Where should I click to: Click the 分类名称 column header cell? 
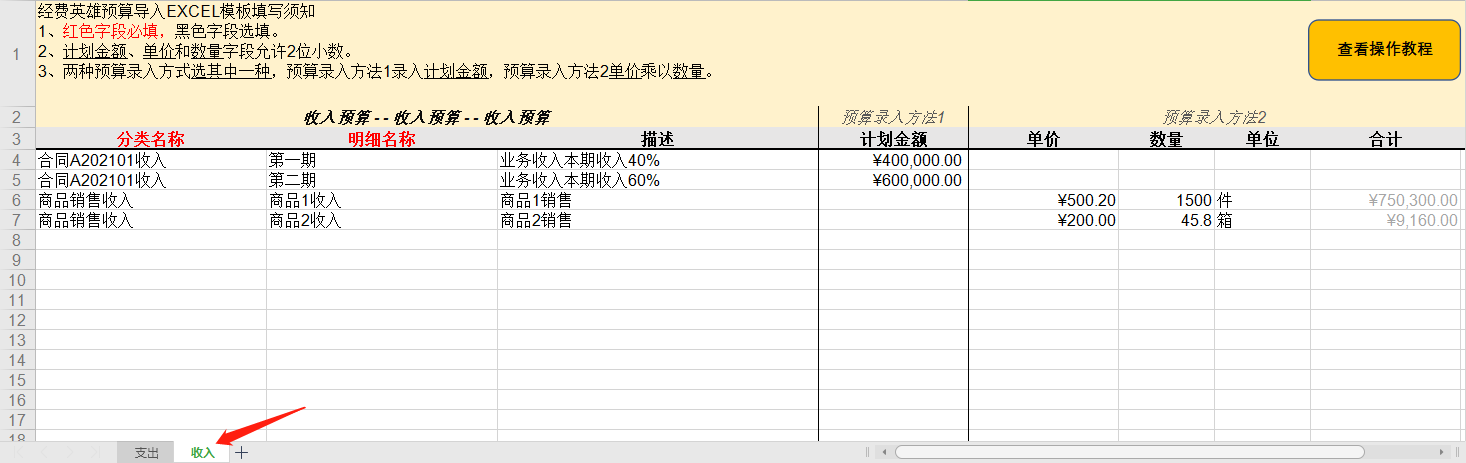151,140
